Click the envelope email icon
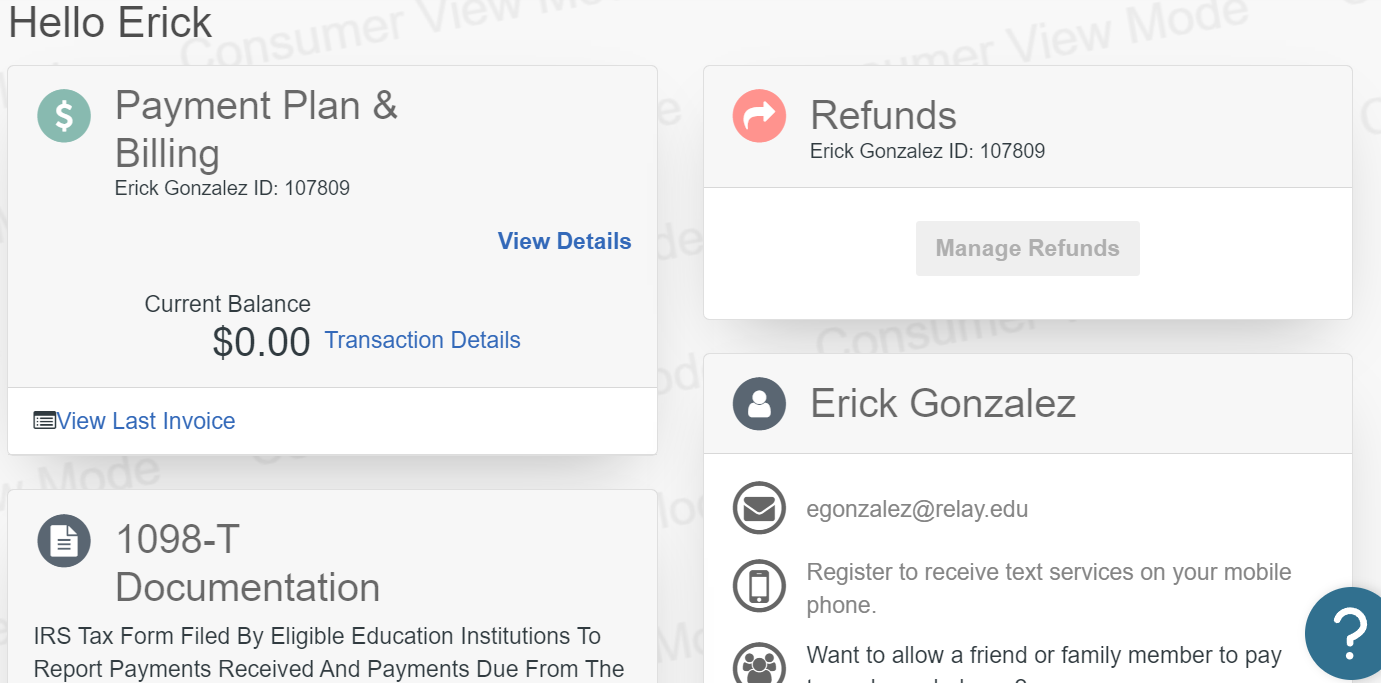The width and height of the screenshot is (1381, 683). [759, 509]
